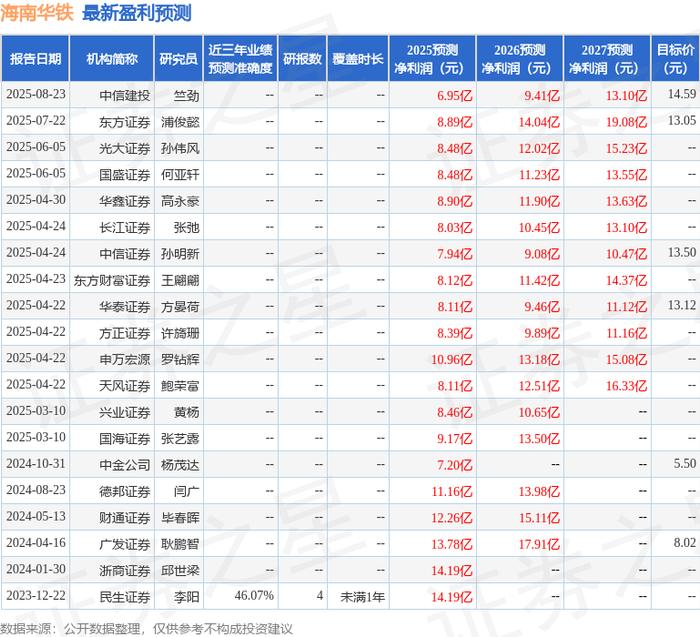Click researcher 张弛 in the 长江证券 row
Viewport: 700px width, 637px height.
point(187,227)
